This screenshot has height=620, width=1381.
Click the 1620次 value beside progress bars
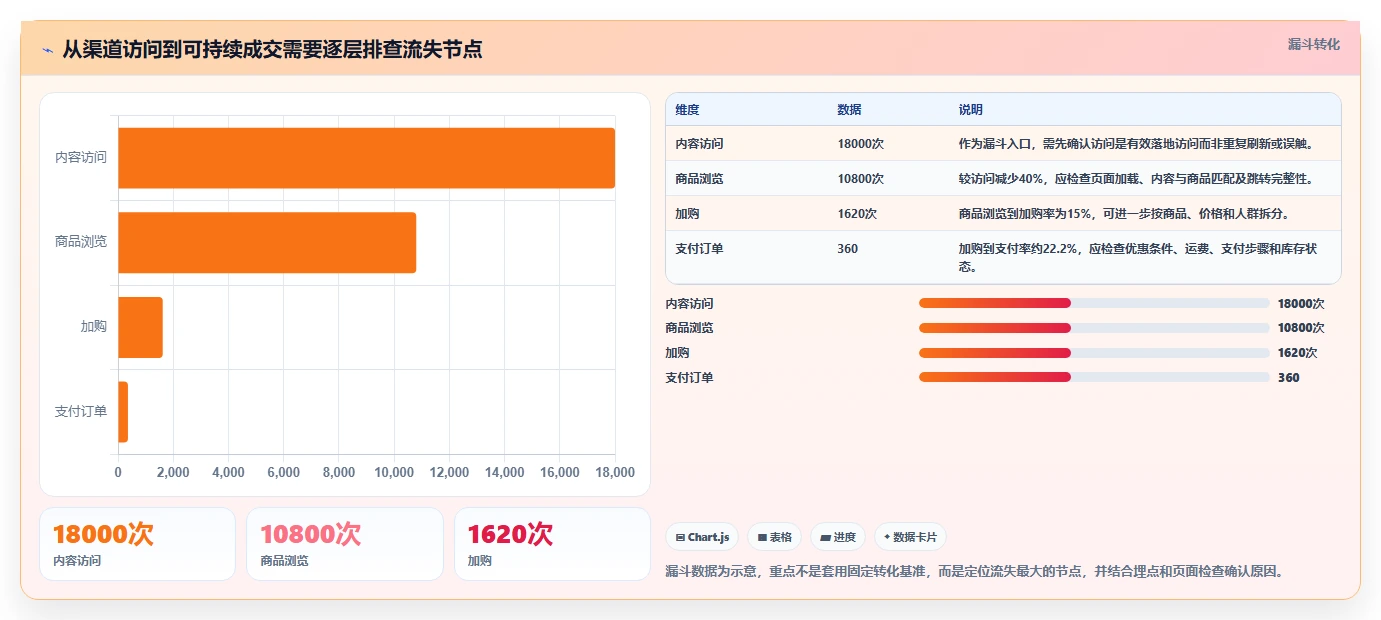coord(1298,353)
